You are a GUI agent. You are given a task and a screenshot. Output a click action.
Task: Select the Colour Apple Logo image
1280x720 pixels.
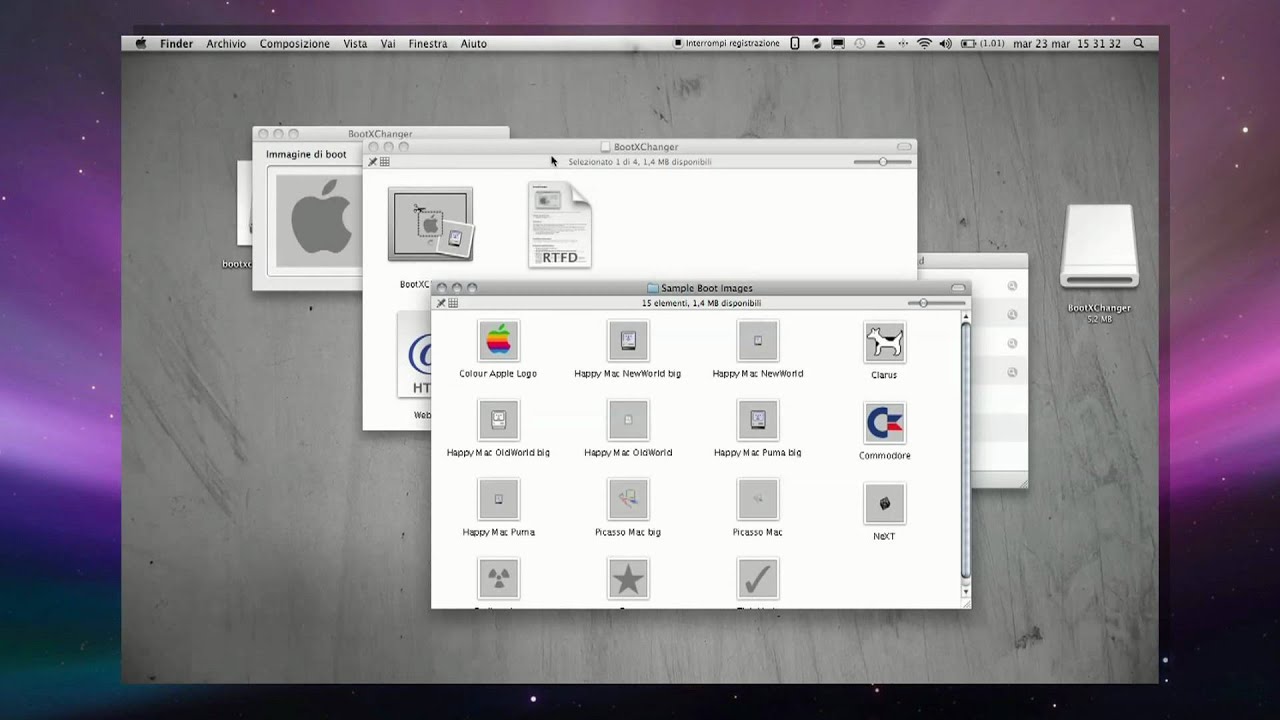click(x=498, y=341)
